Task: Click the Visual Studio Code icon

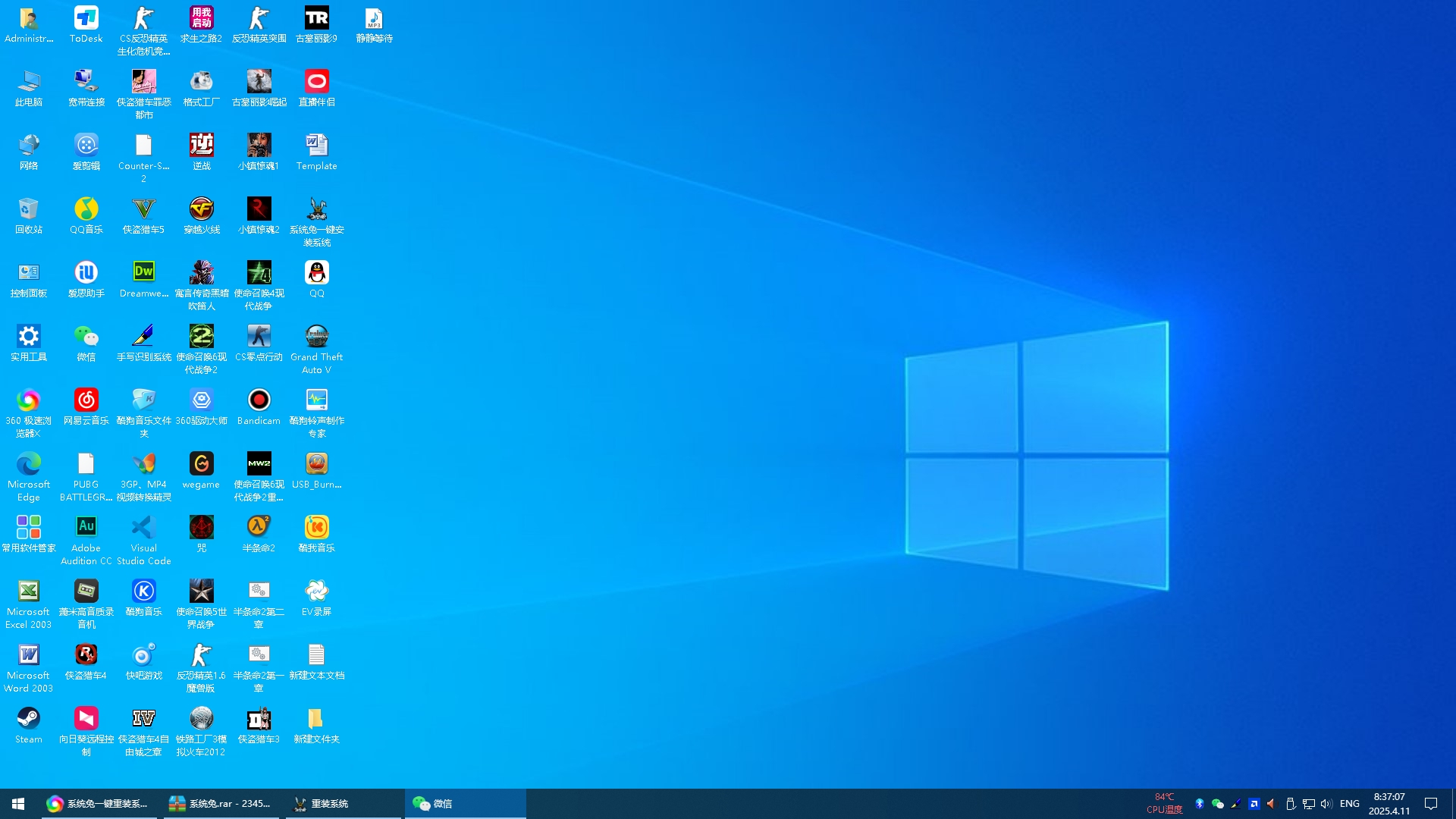Action: tap(143, 528)
